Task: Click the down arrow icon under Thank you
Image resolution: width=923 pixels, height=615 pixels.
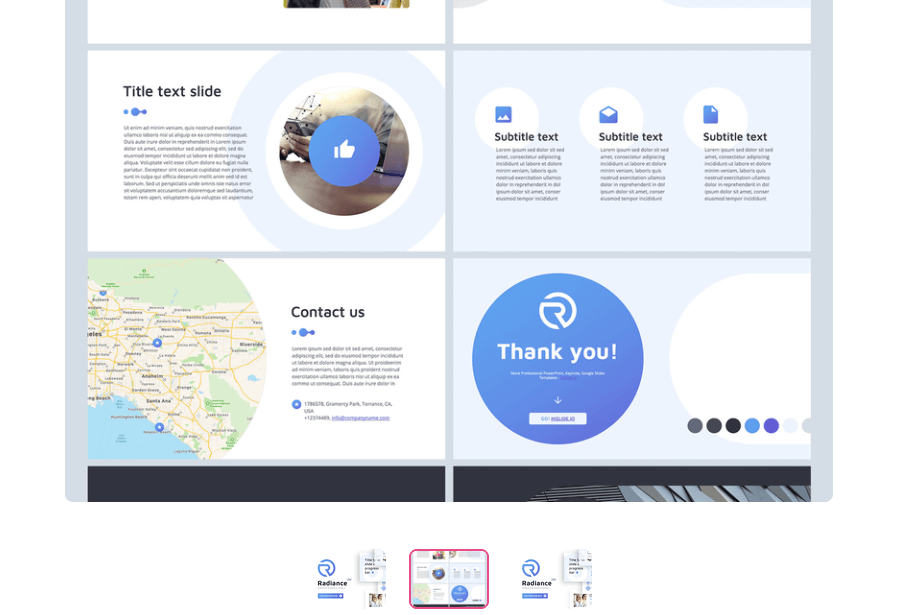Action: tap(558, 400)
